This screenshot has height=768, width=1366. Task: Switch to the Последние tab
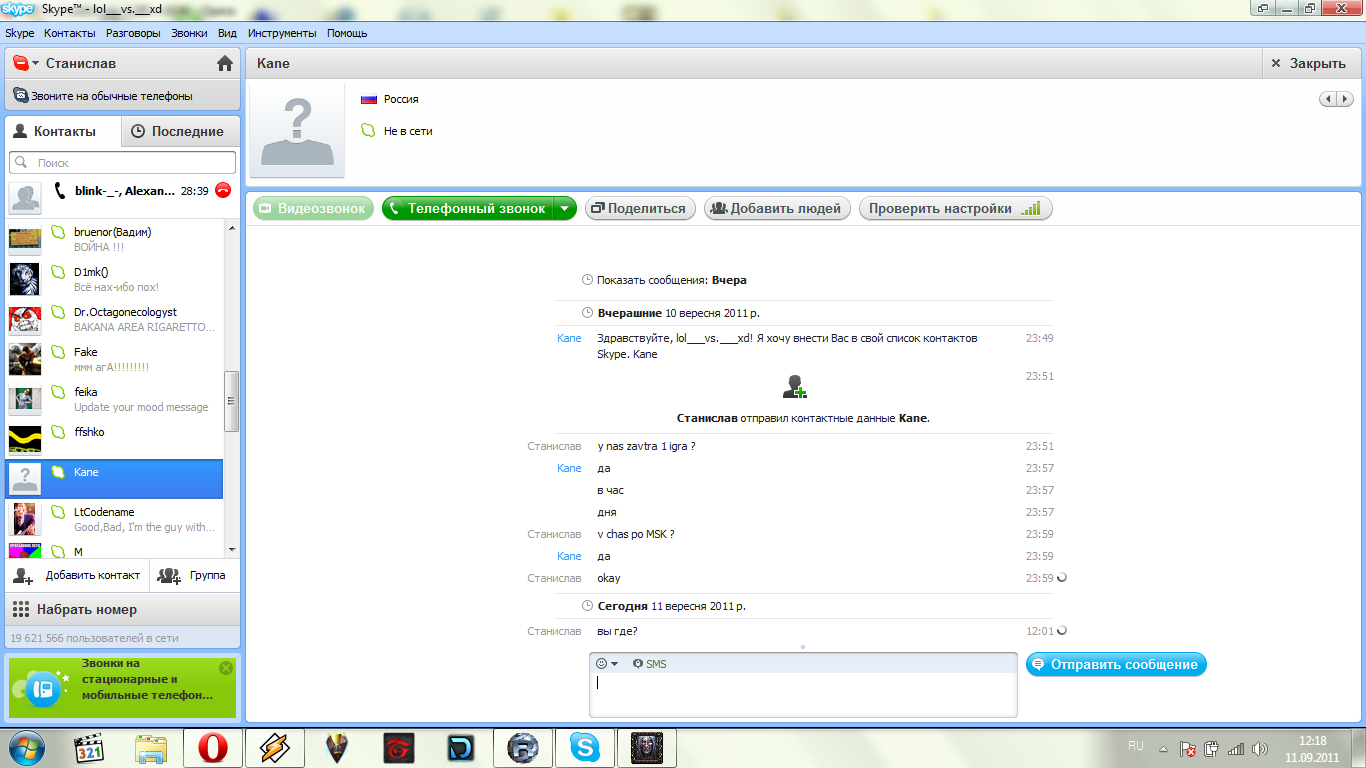pyautogui.click(x=180, y=131)
